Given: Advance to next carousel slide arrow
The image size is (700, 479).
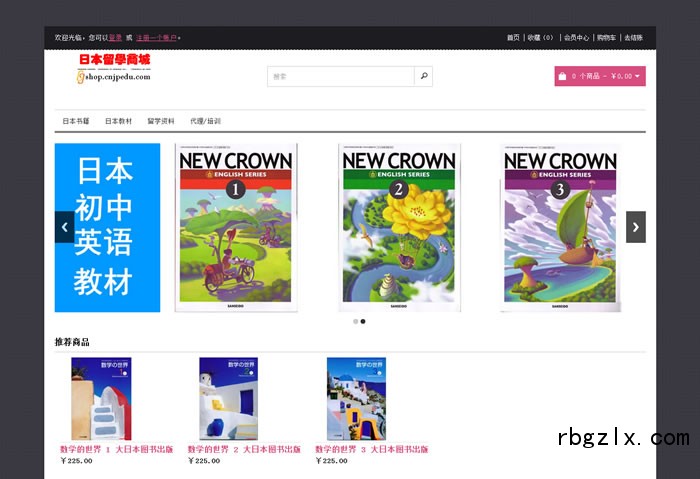Looking at the screenshot, I should pos(636,227).
